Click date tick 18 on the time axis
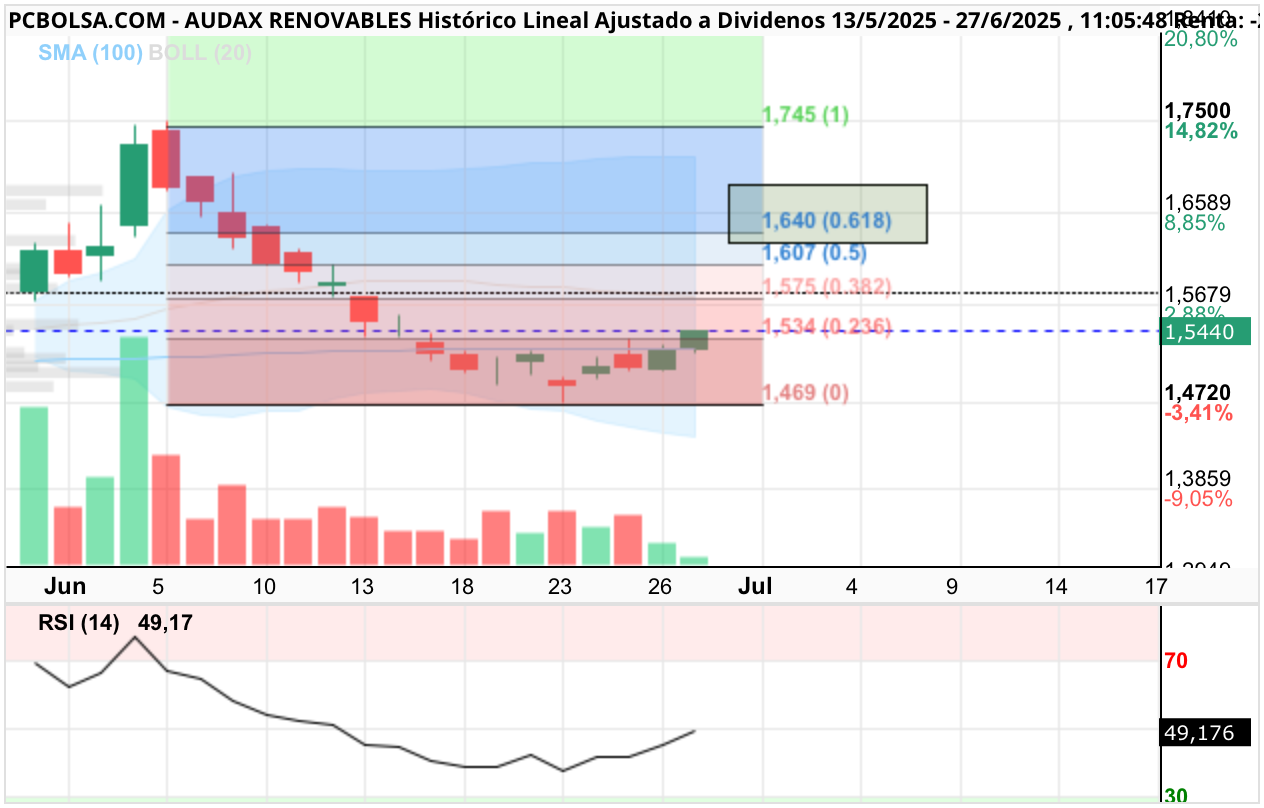The image size is (1264, 808). (462, 586)
